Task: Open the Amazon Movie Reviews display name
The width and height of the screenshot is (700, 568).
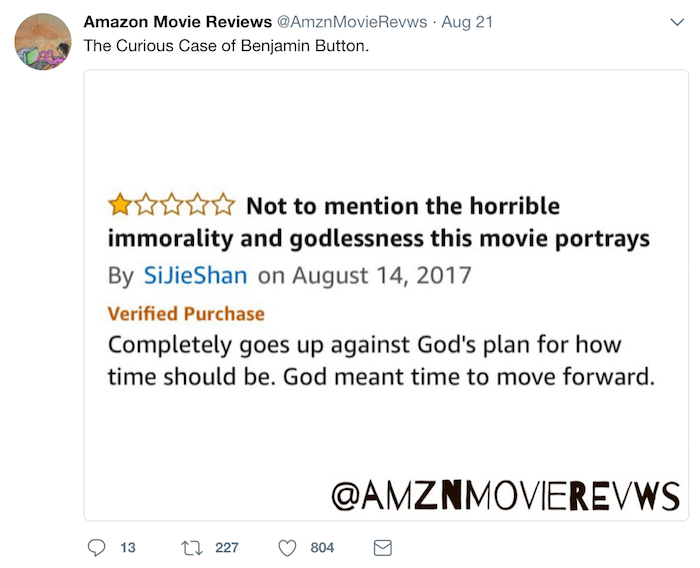Action: point(178,21)
